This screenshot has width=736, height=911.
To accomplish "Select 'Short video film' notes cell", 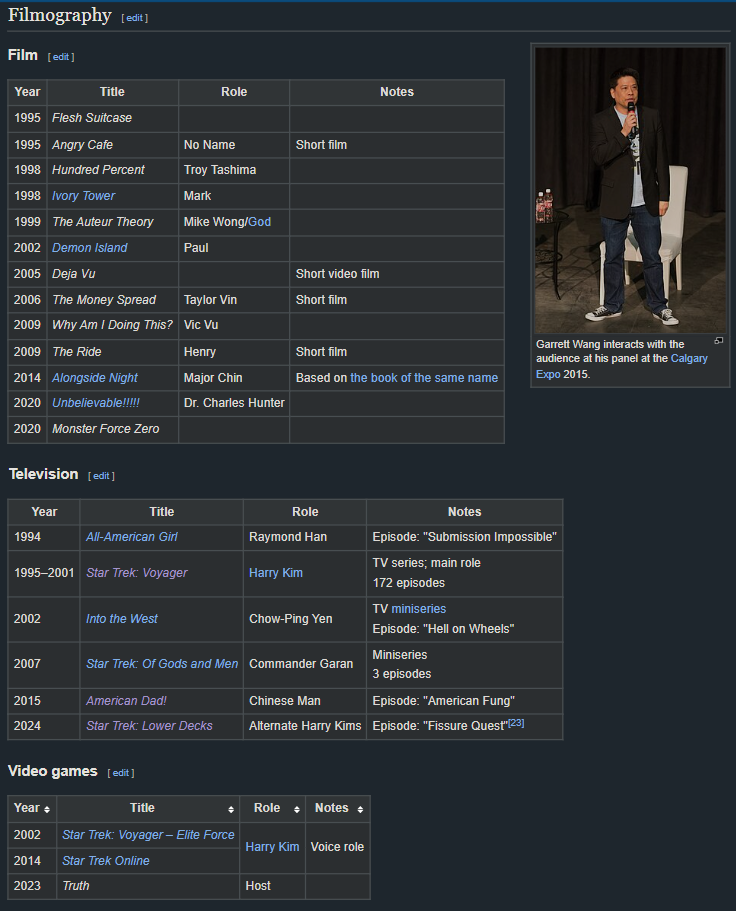I will [x=397, y=274].
